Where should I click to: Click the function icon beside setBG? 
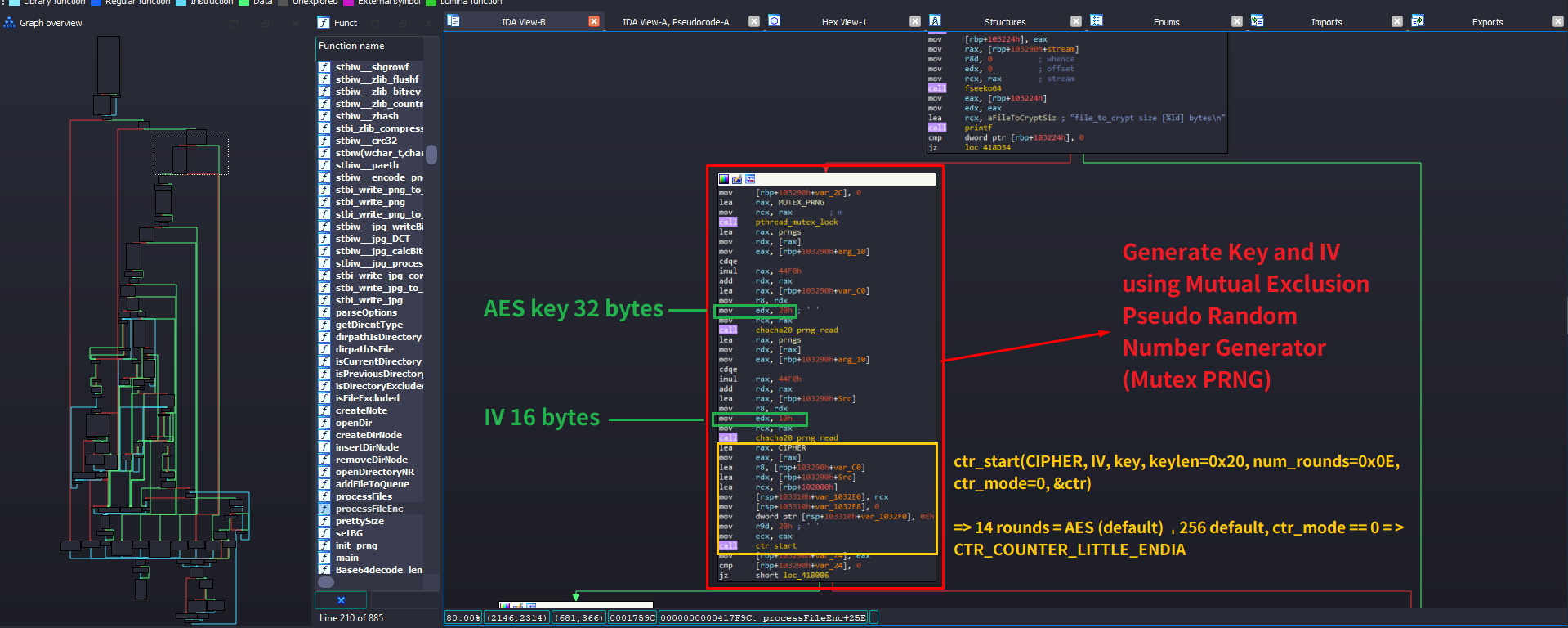[324, 533]
